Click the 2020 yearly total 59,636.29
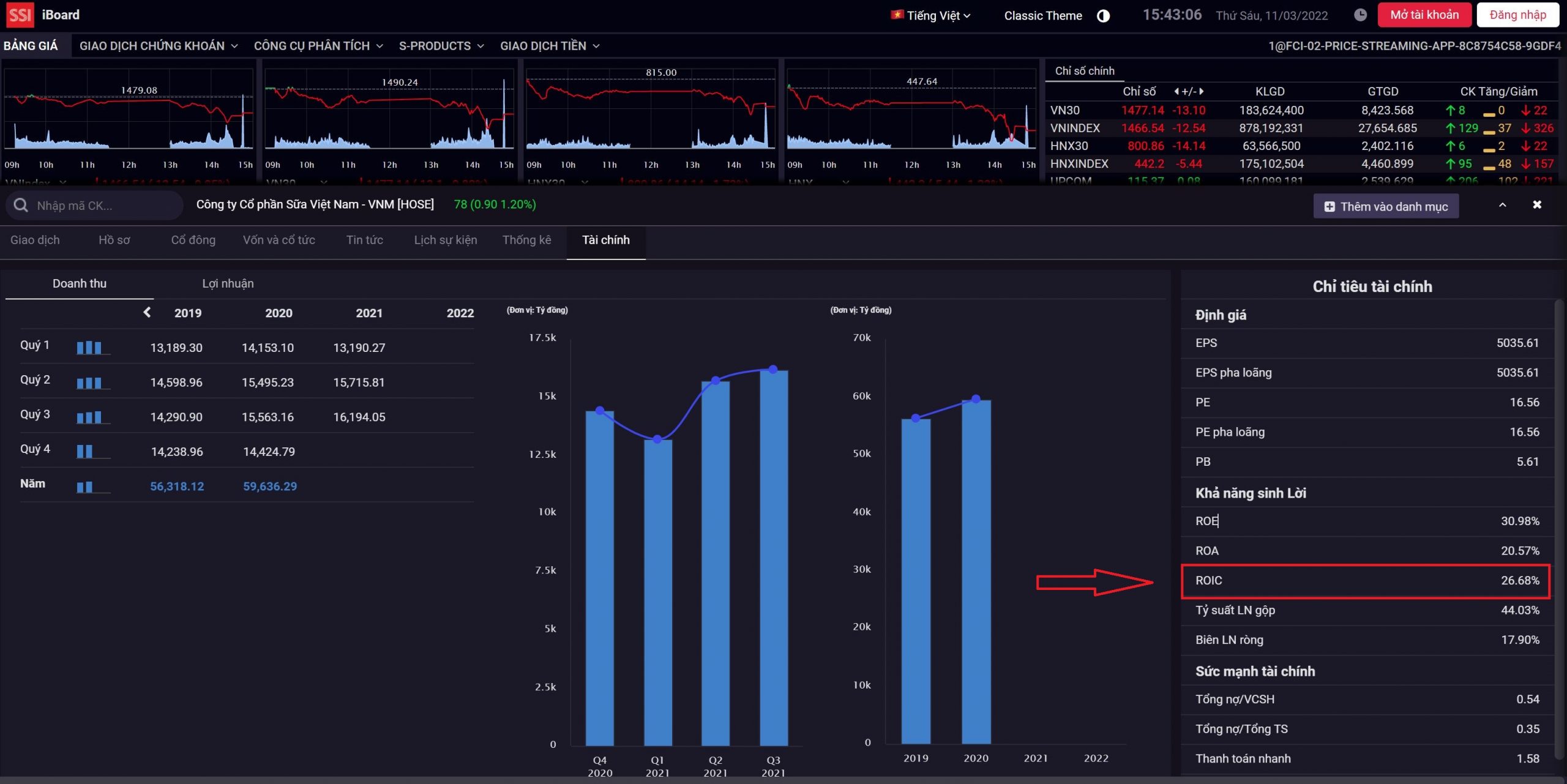The height and width of the screenshot is (784, 1567). [x=270, y=487]
